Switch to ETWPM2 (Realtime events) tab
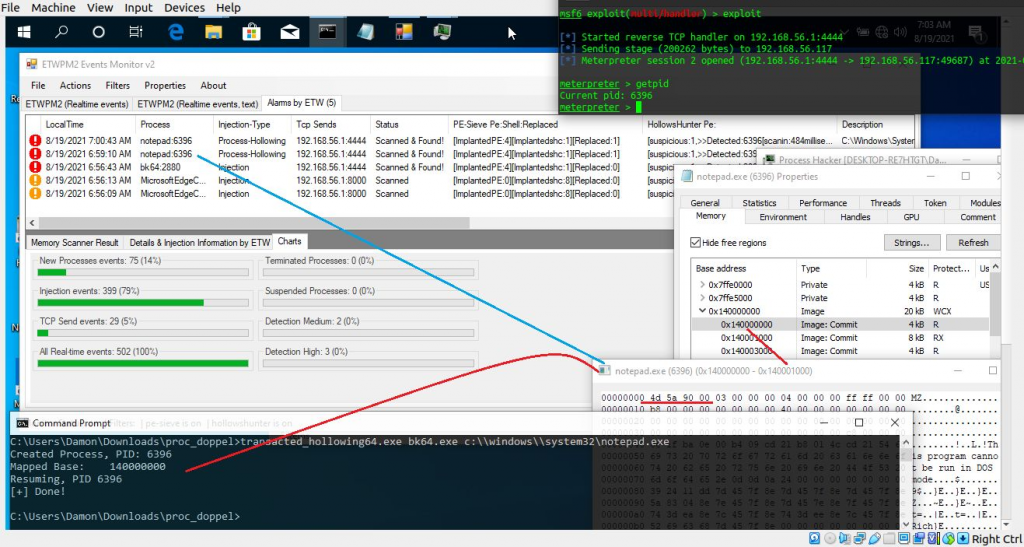The width and height of the screenshot is (1024, 547). point(76,104)
